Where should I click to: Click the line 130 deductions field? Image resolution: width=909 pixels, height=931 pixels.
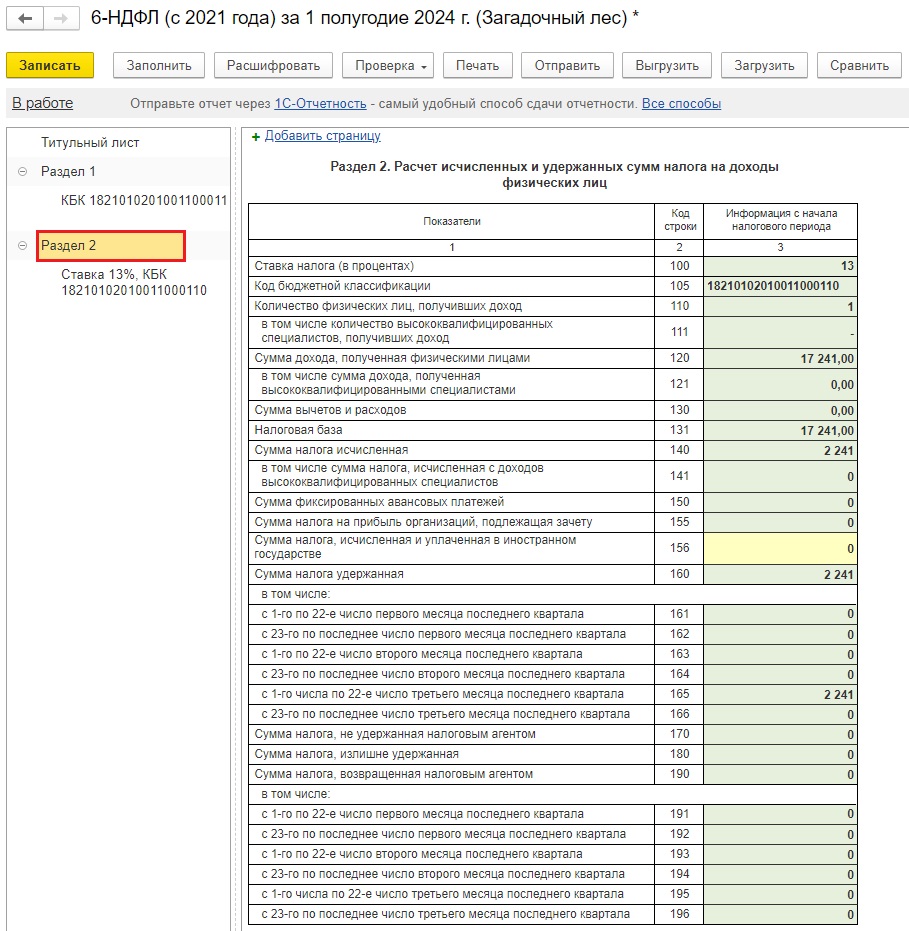(780, 410)
